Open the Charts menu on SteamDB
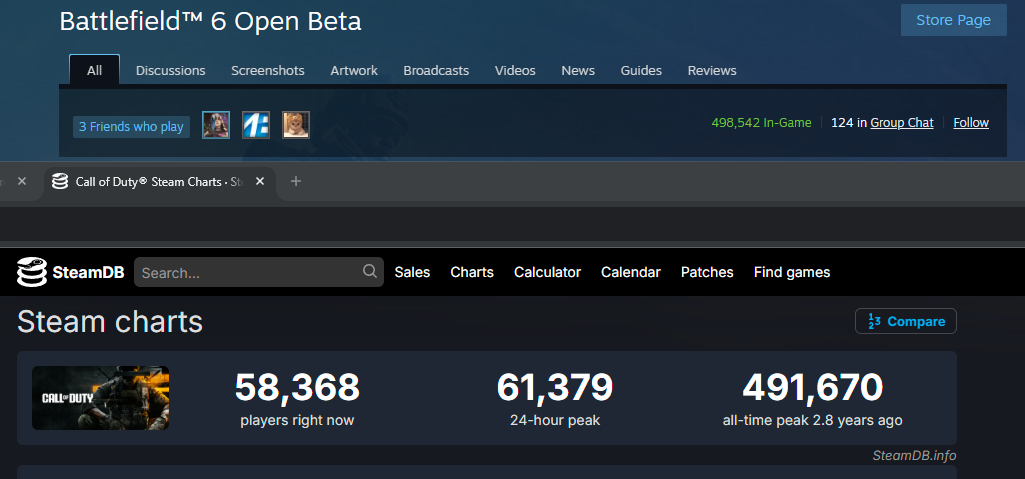 pyautogui.click(x=472, y=272)
